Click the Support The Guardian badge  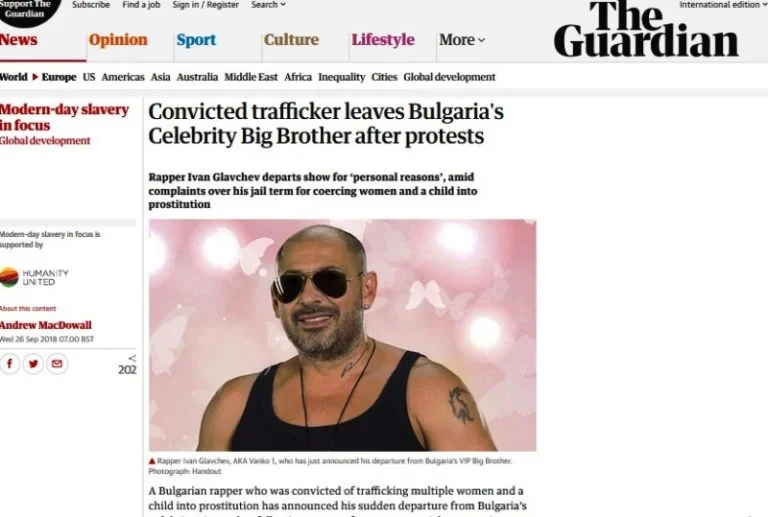pos(25,11)
